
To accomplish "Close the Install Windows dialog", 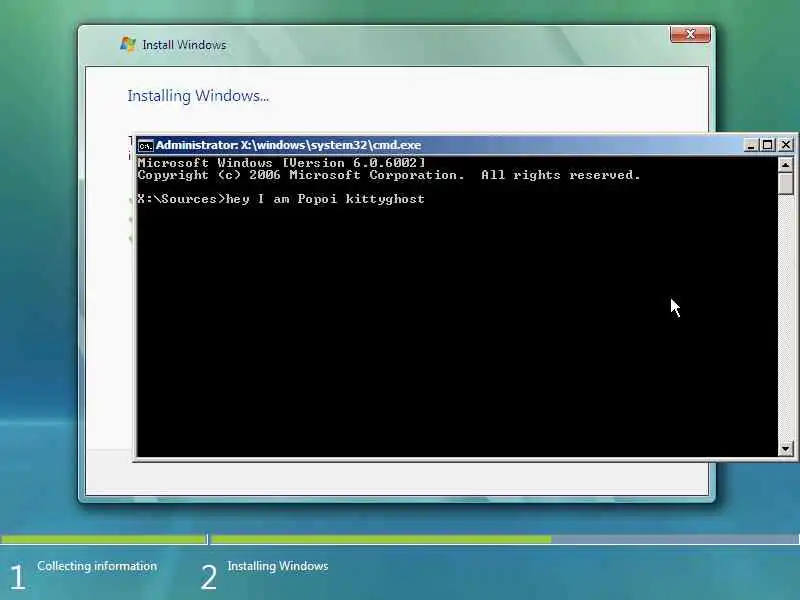I will click(x=690, y=34).
